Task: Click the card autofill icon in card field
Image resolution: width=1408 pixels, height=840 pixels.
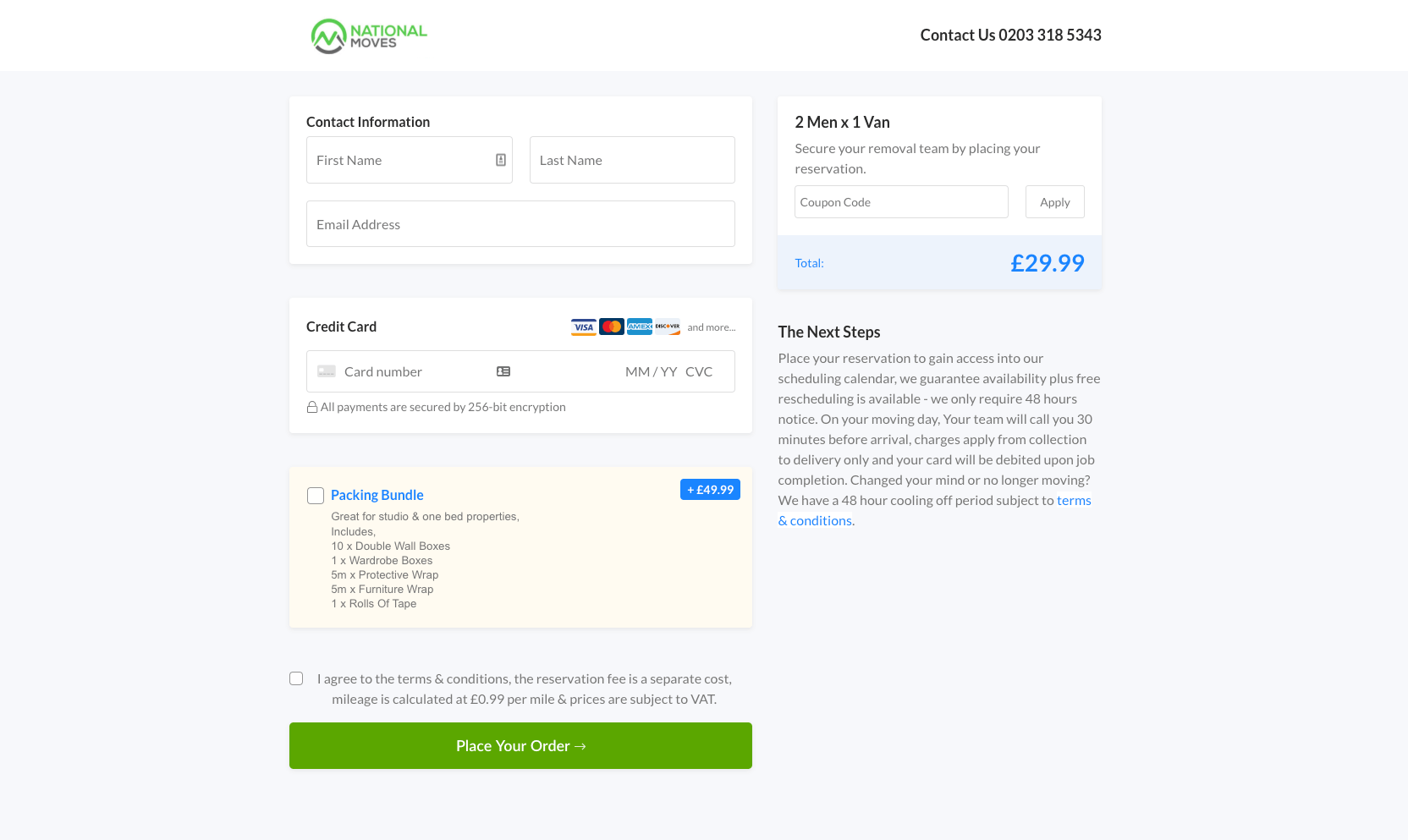Action: [x=503, y=371]
